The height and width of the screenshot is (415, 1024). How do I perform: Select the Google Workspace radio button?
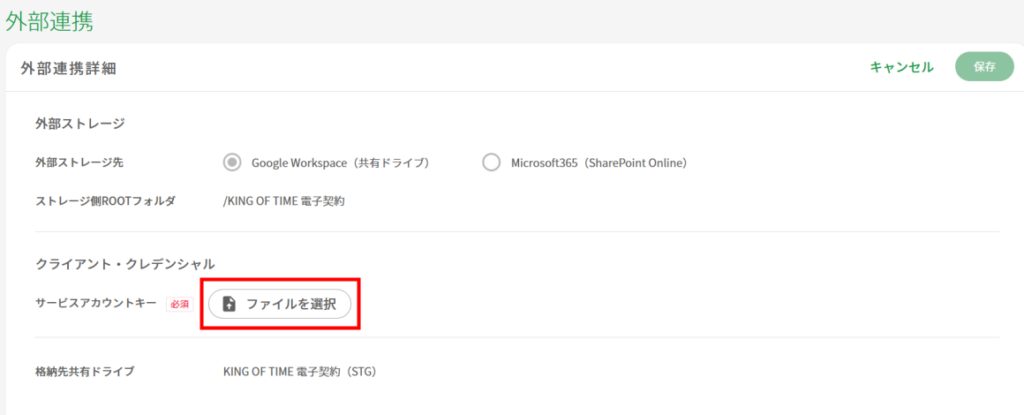pyautogui.click(x=232, y=163)
